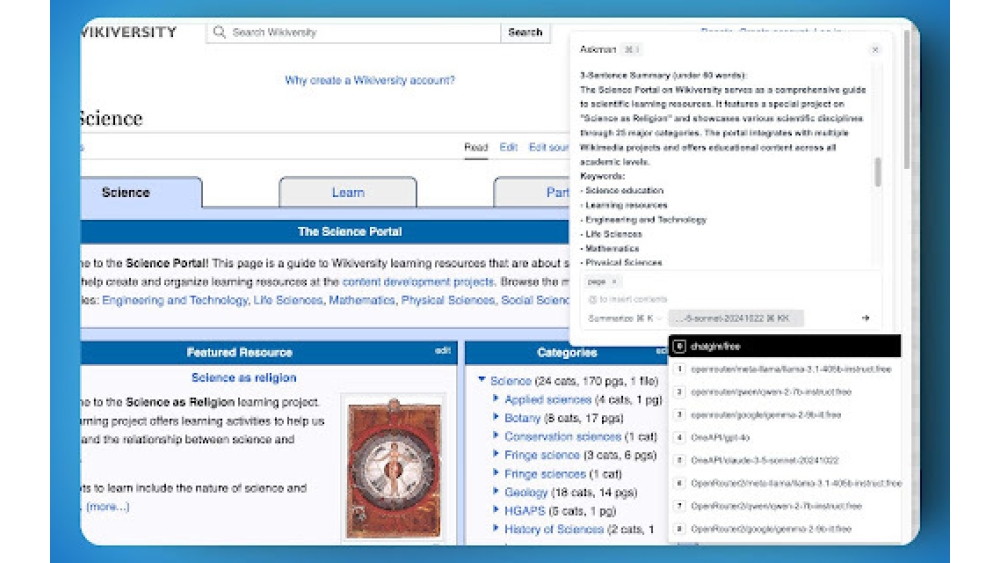Open the Physical Sciences link
This screenshot has width=1000, height=563.
[x=448, y=300]
